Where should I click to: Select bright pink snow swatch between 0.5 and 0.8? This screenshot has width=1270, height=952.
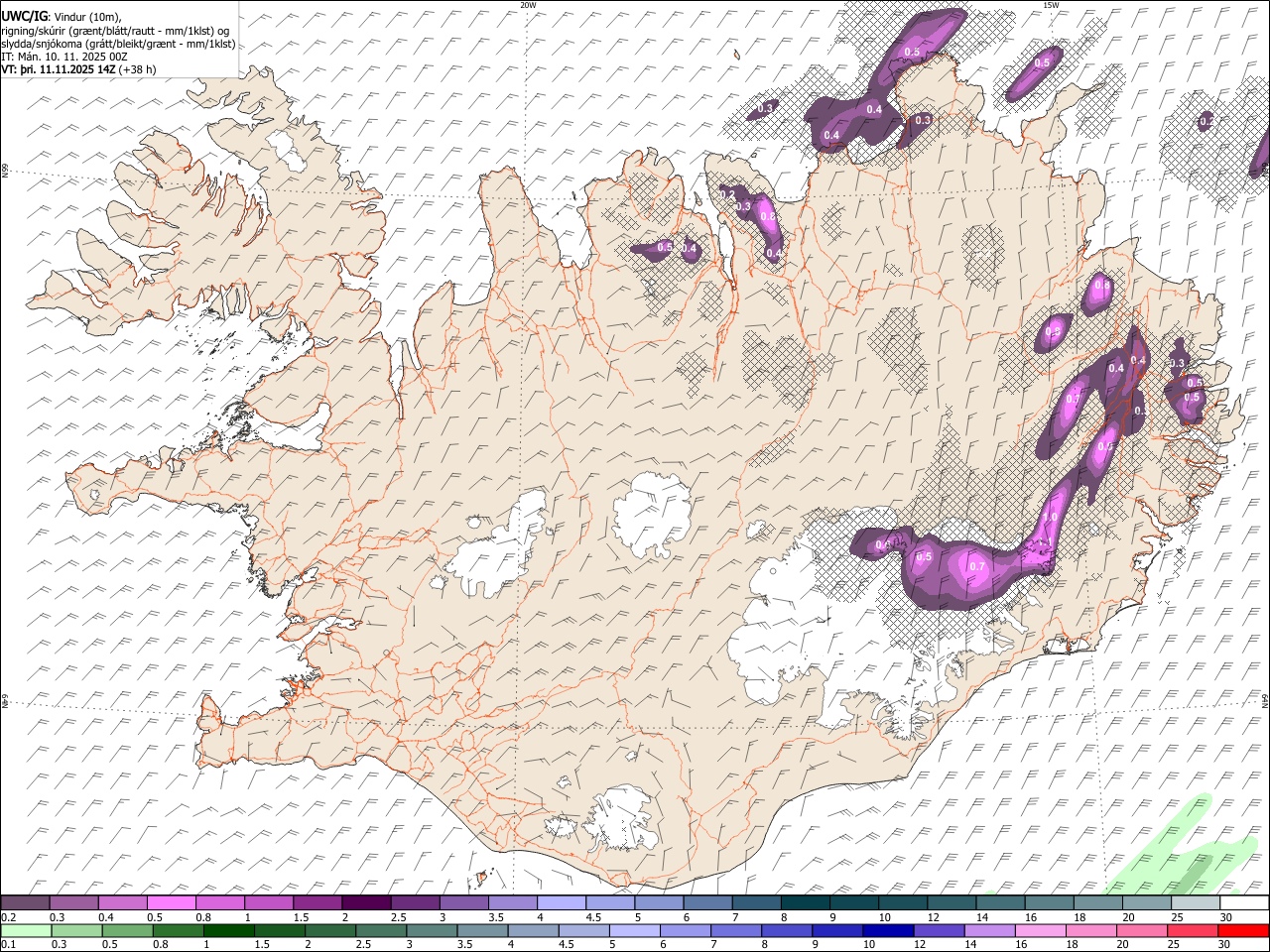pyautogui.click(x=172, y=903)
